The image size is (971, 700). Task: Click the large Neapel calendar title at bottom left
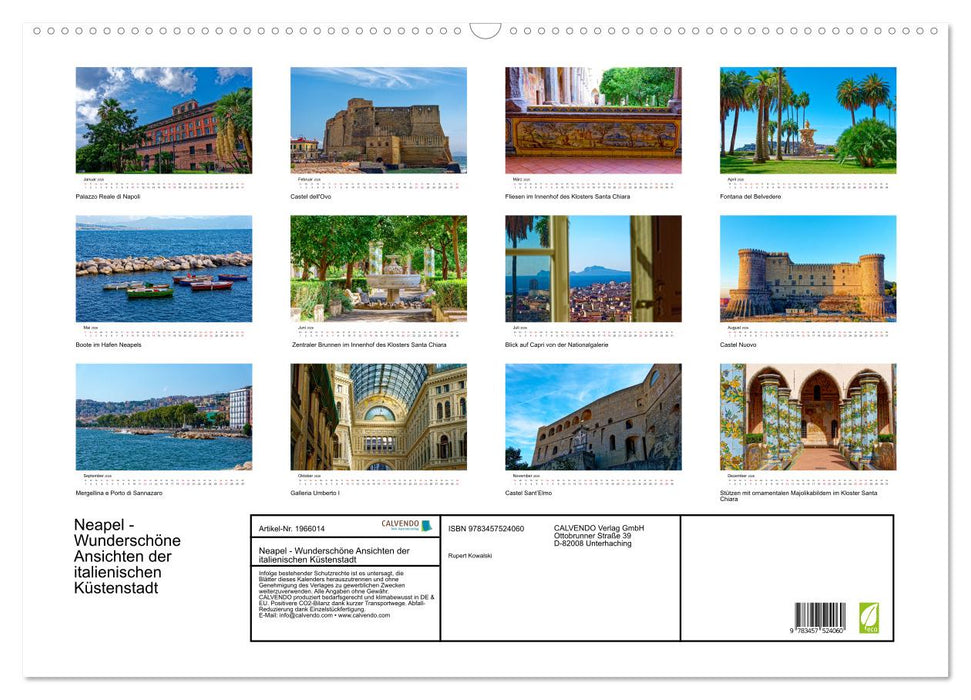[127, 556]
